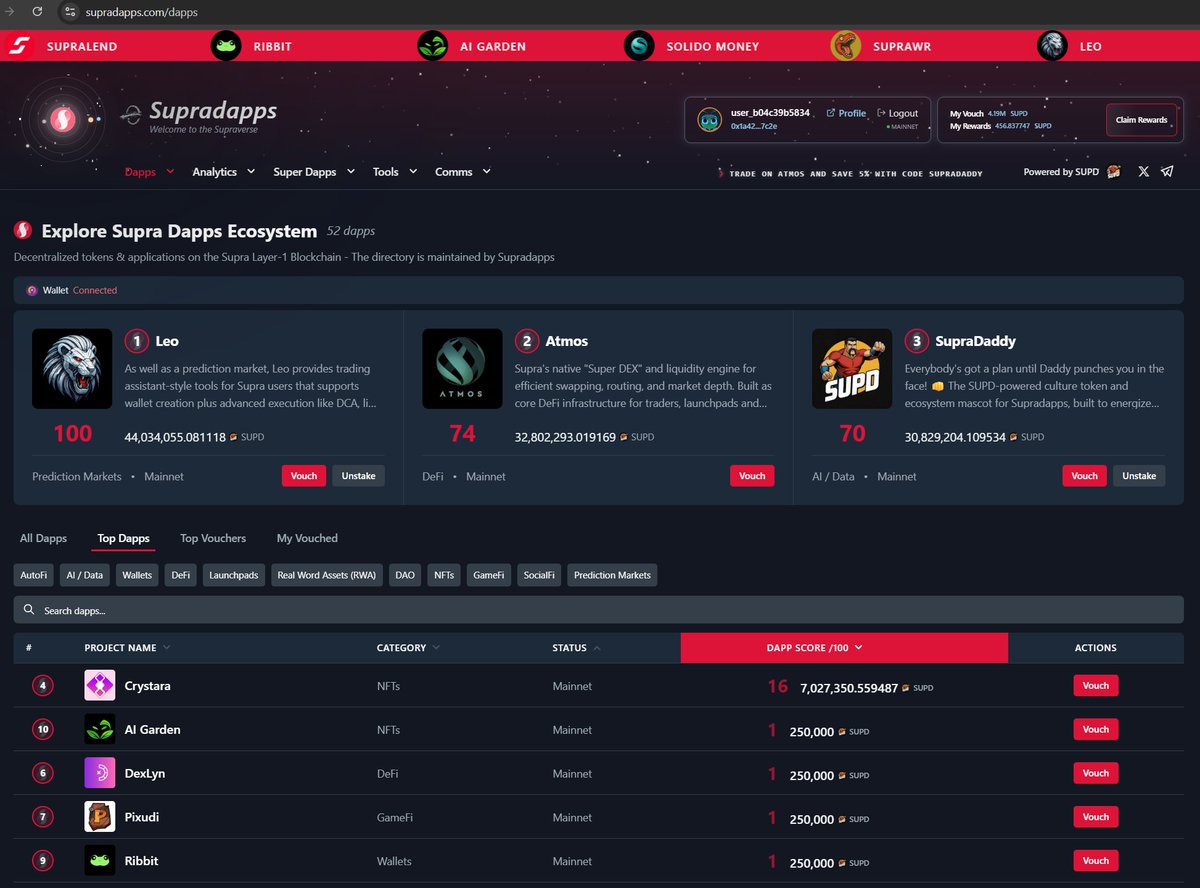This screenshot has height=888, width=1200.
Task: Click the Logout link
Action: [897, 113]
